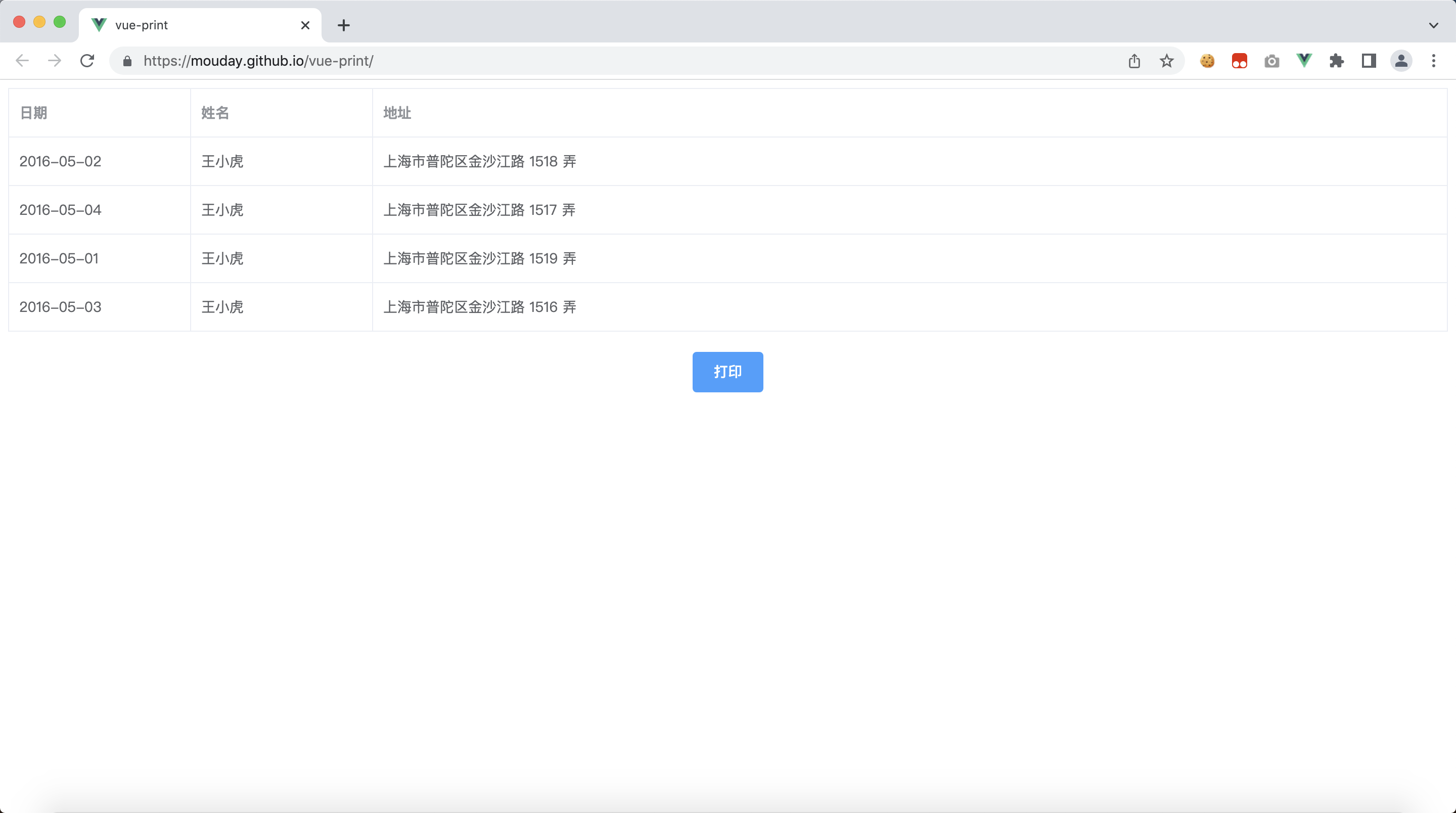This screenshot has width=1456, height=813.
Task: View site info via lock icon
Action: tap(127, 61)
